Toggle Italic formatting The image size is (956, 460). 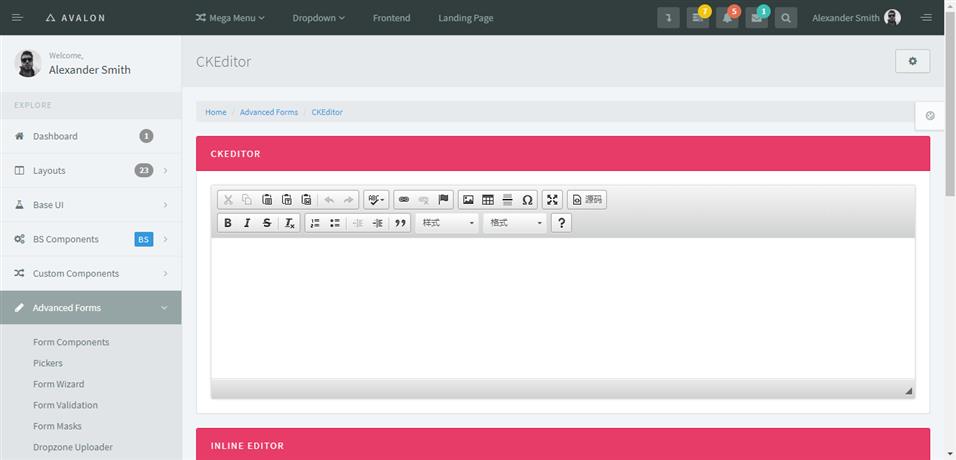[x=247, y=223]
